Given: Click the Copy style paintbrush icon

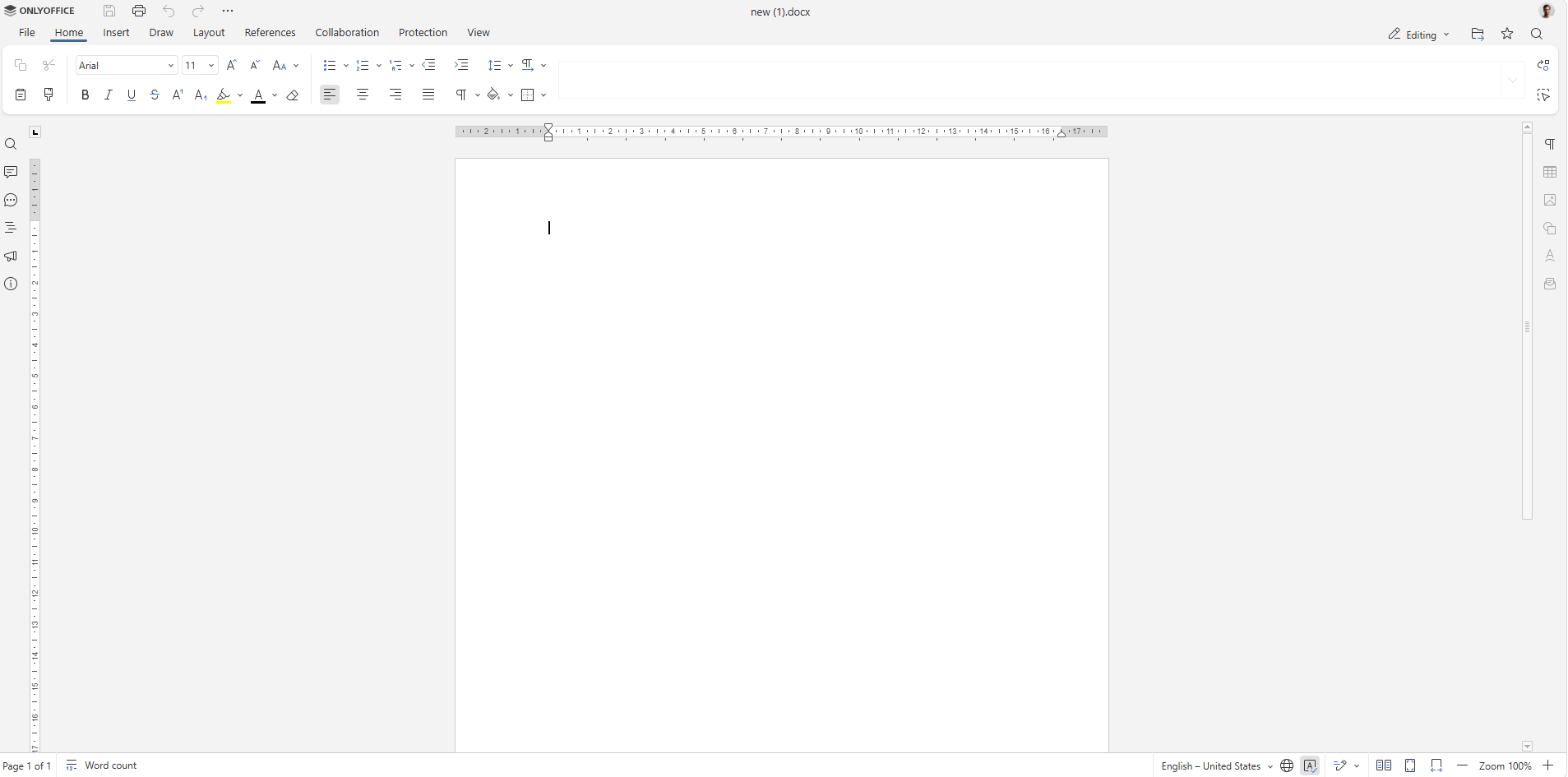Looking at the screenshot, I should pyautogui.click(x=49, y=95).
